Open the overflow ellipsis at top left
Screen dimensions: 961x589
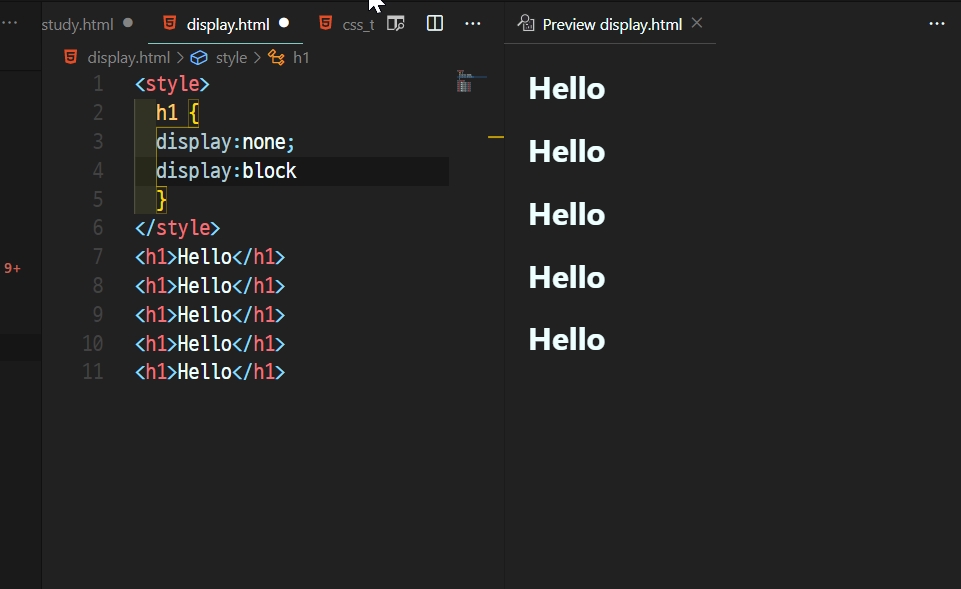(9, 23)
